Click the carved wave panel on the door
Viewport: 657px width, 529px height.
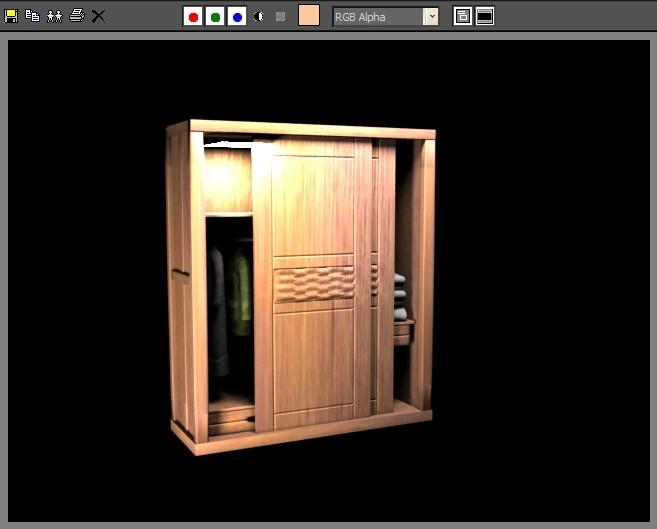pyautogui.click(x=314, y=284)
